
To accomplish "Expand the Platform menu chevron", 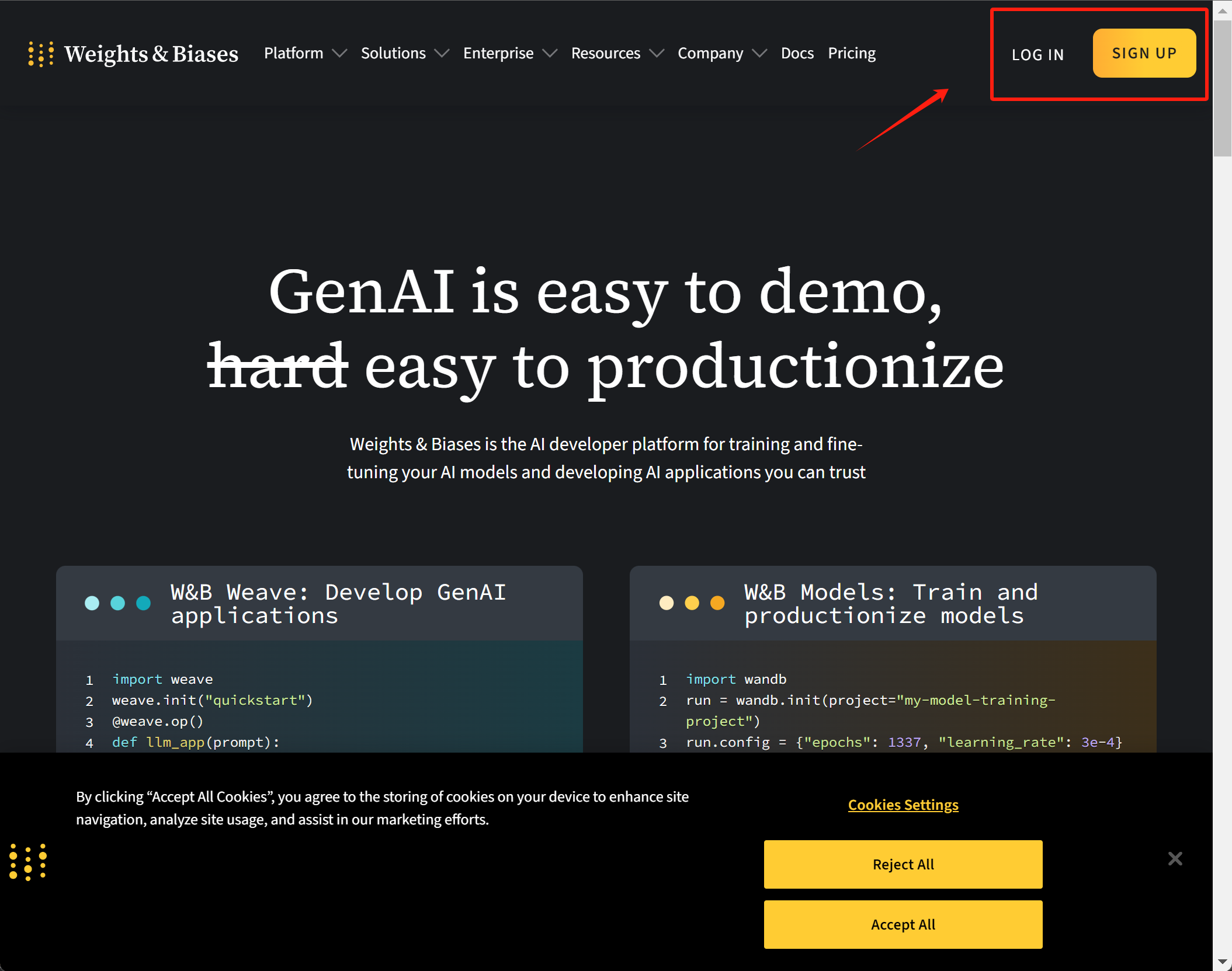I will [x=339, y=54].
